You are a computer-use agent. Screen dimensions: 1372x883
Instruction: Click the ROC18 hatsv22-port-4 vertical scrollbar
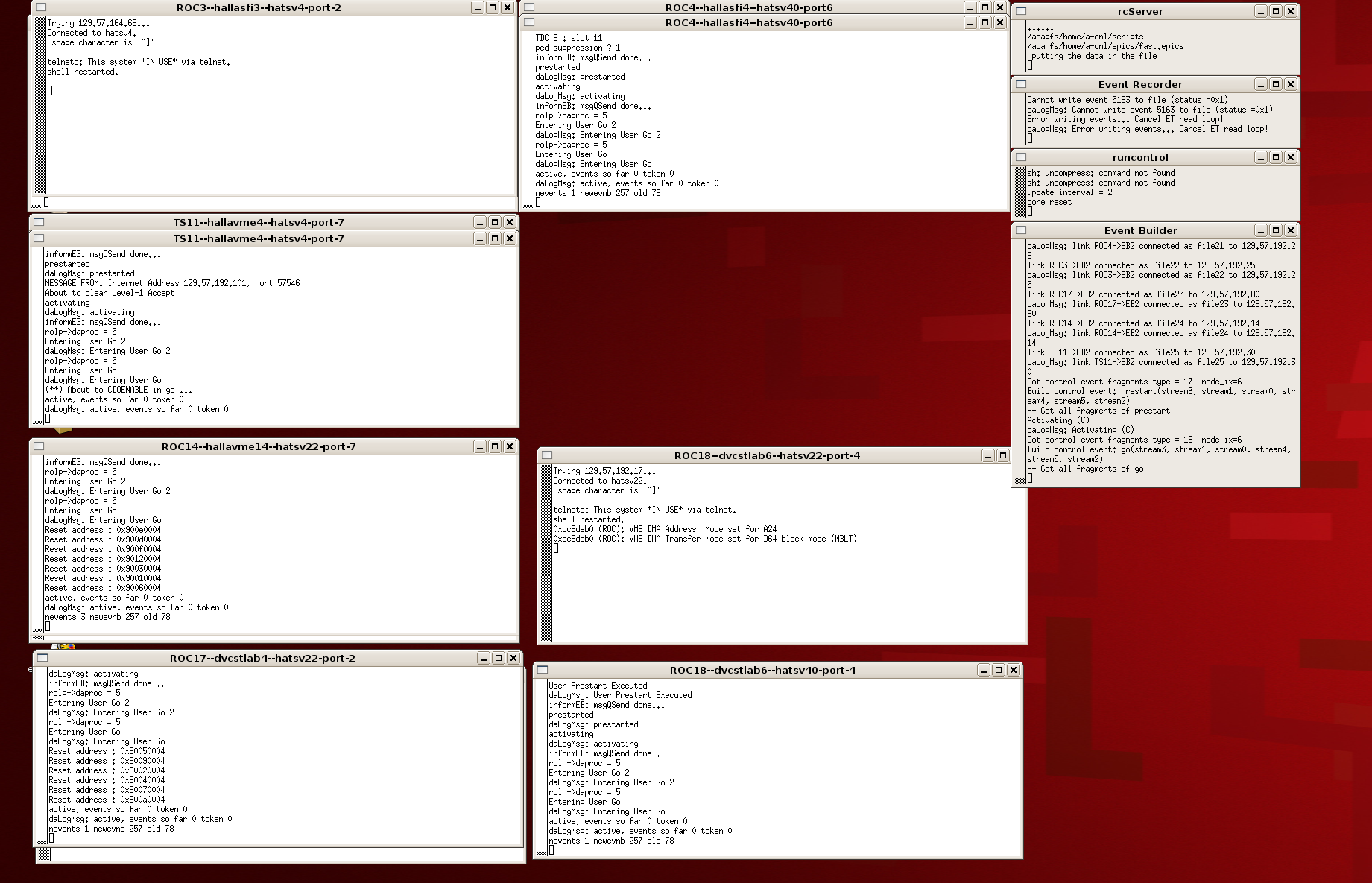click(x=546, y=553)
